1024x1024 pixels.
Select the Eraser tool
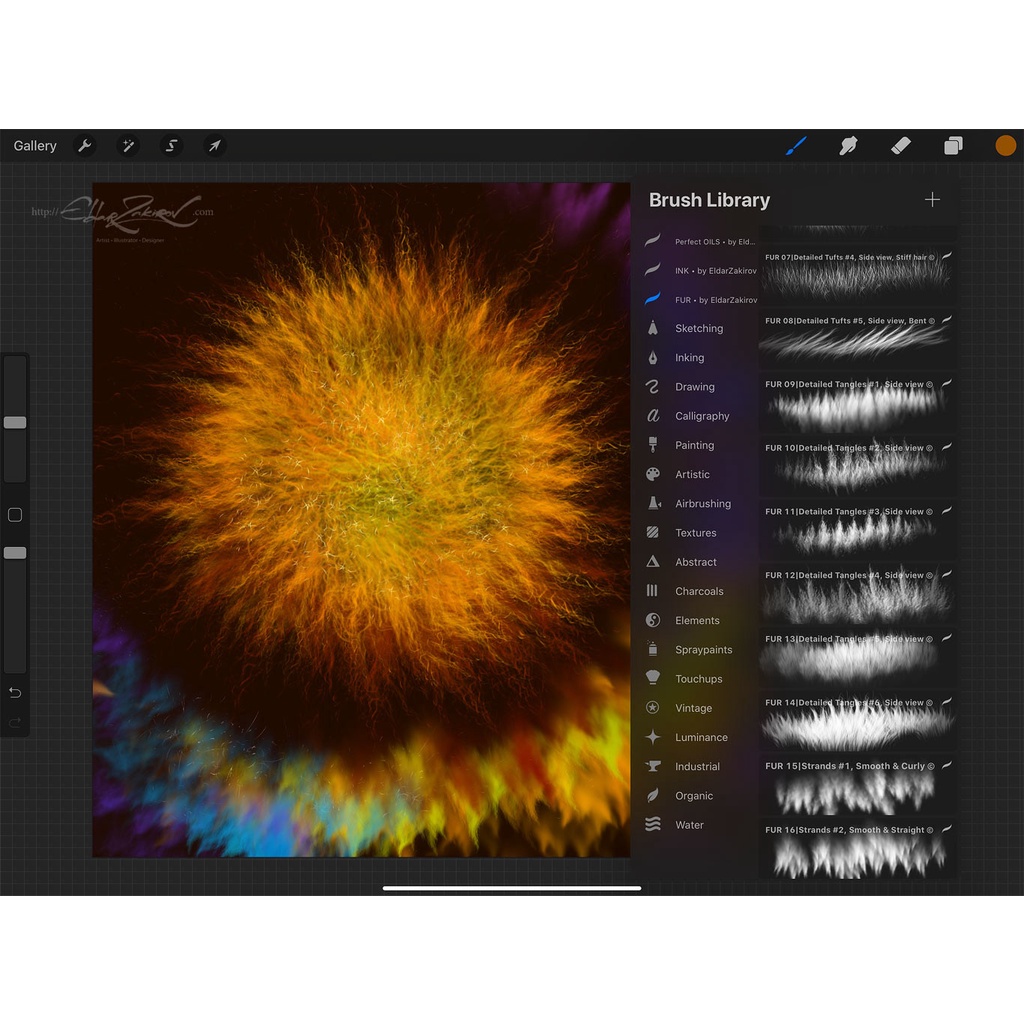tap(901, 146)
